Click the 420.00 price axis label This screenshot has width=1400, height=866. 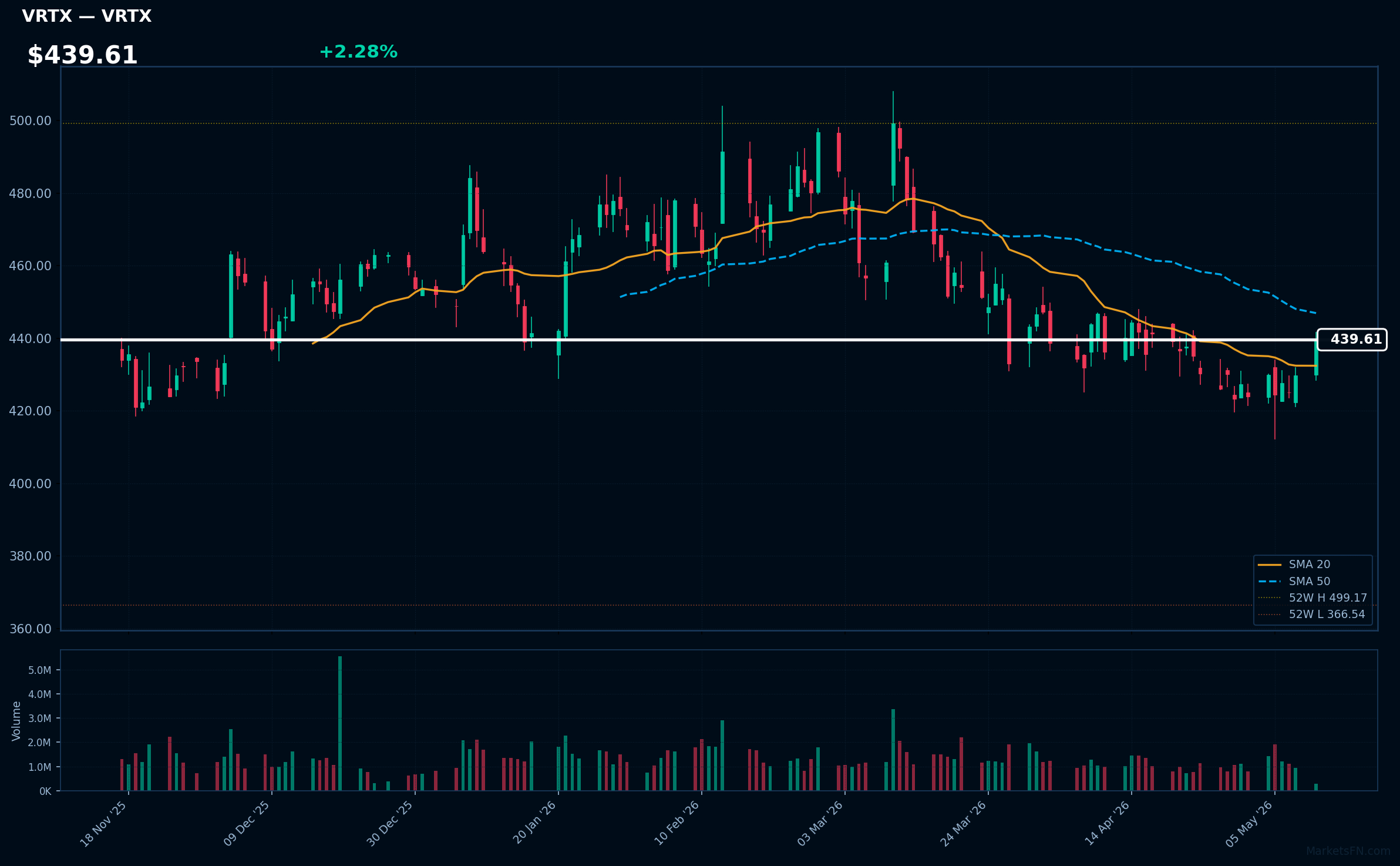click(31, 411)
